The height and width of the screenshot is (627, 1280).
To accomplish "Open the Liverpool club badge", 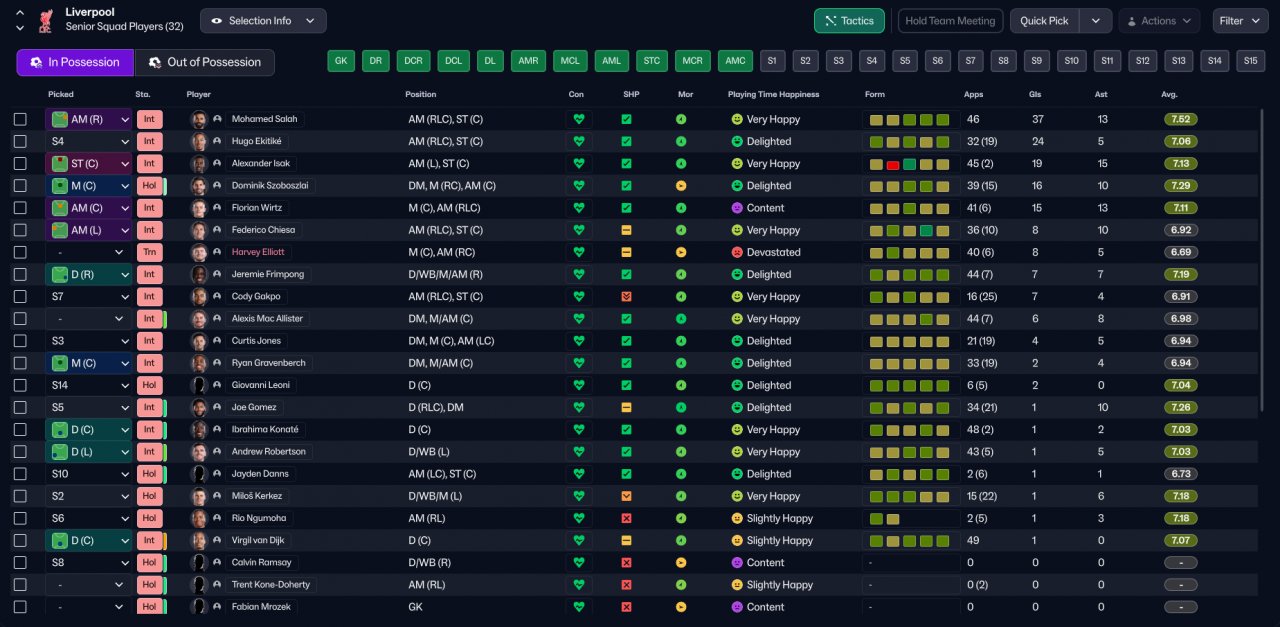I will pyautogui.click(x=45, y=20).
